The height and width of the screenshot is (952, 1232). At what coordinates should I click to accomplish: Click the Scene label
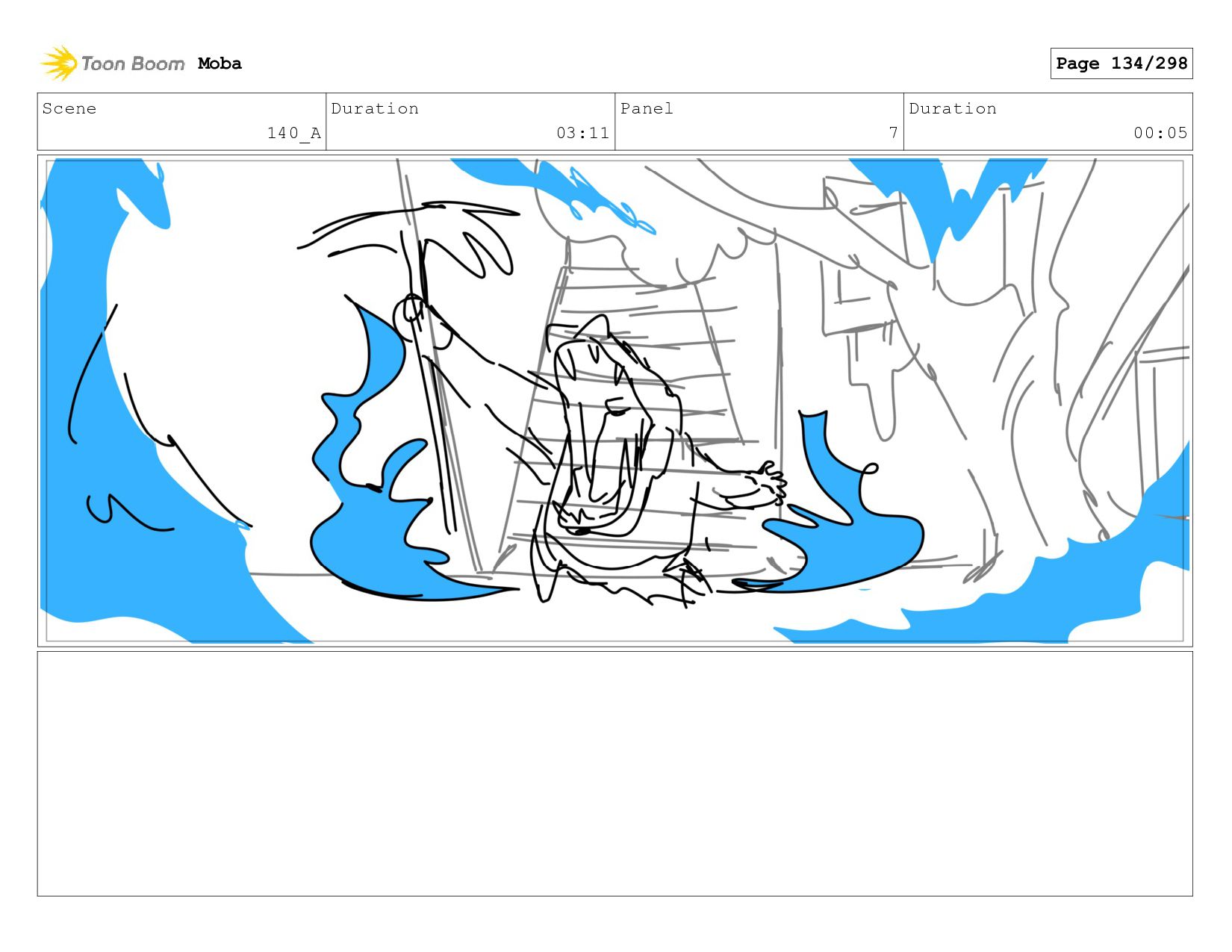(69, 108)
